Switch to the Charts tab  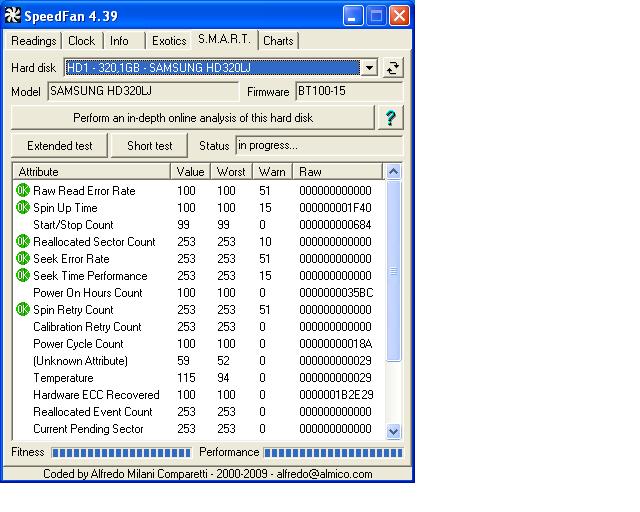click(x=278, y=41)
